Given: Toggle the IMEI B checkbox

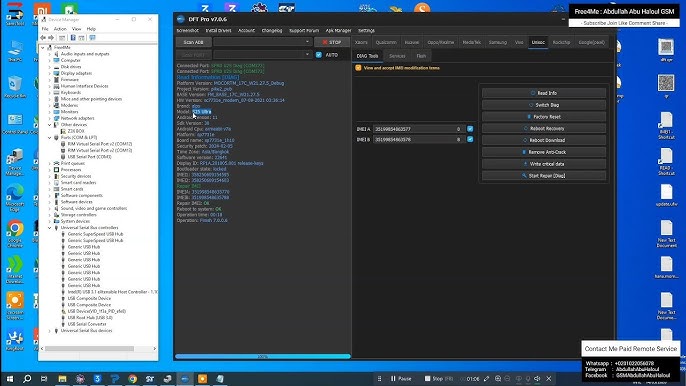Looking at the screenshot, I should pos(470,139).
